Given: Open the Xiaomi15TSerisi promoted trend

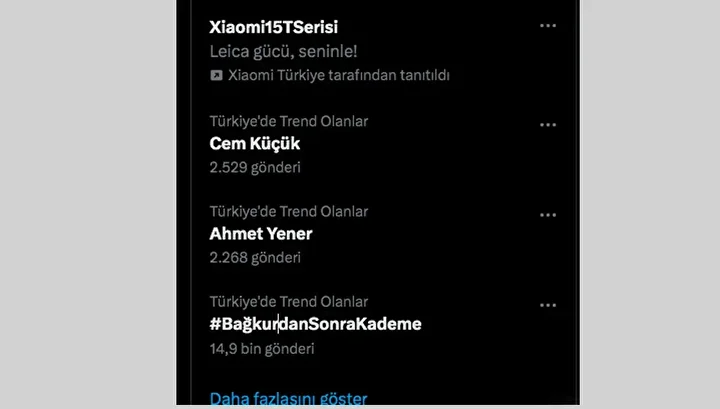Looking at the screenshot, I should coord(274,27).
